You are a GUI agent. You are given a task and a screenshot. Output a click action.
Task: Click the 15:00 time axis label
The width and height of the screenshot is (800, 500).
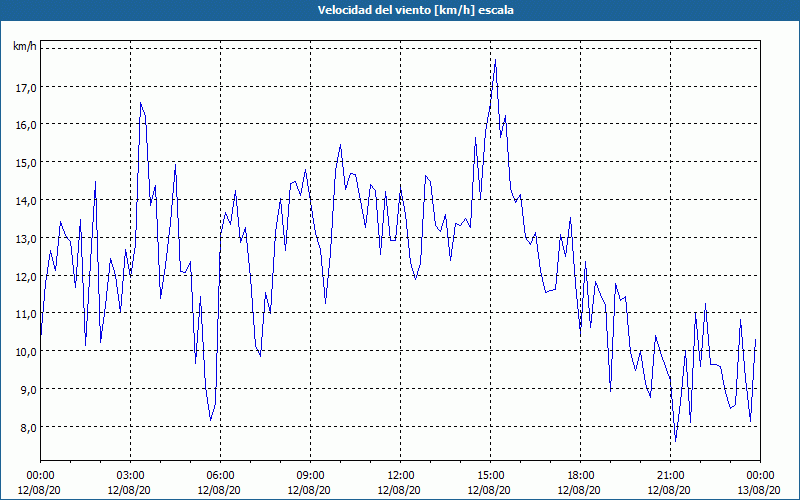pyautogui.click(x=490, y=476)
